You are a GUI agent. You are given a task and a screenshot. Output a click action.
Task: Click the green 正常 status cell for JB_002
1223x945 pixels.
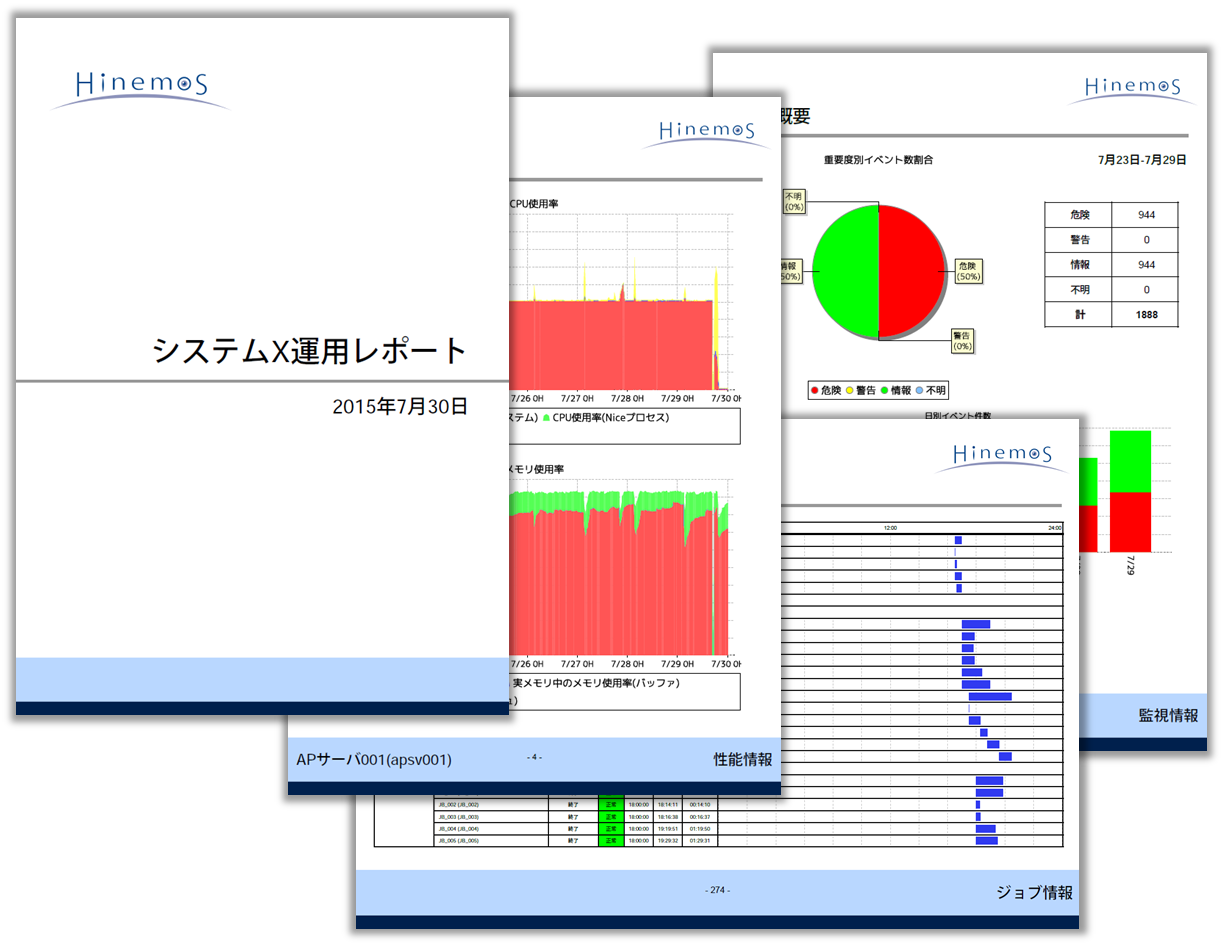[610, 804]
